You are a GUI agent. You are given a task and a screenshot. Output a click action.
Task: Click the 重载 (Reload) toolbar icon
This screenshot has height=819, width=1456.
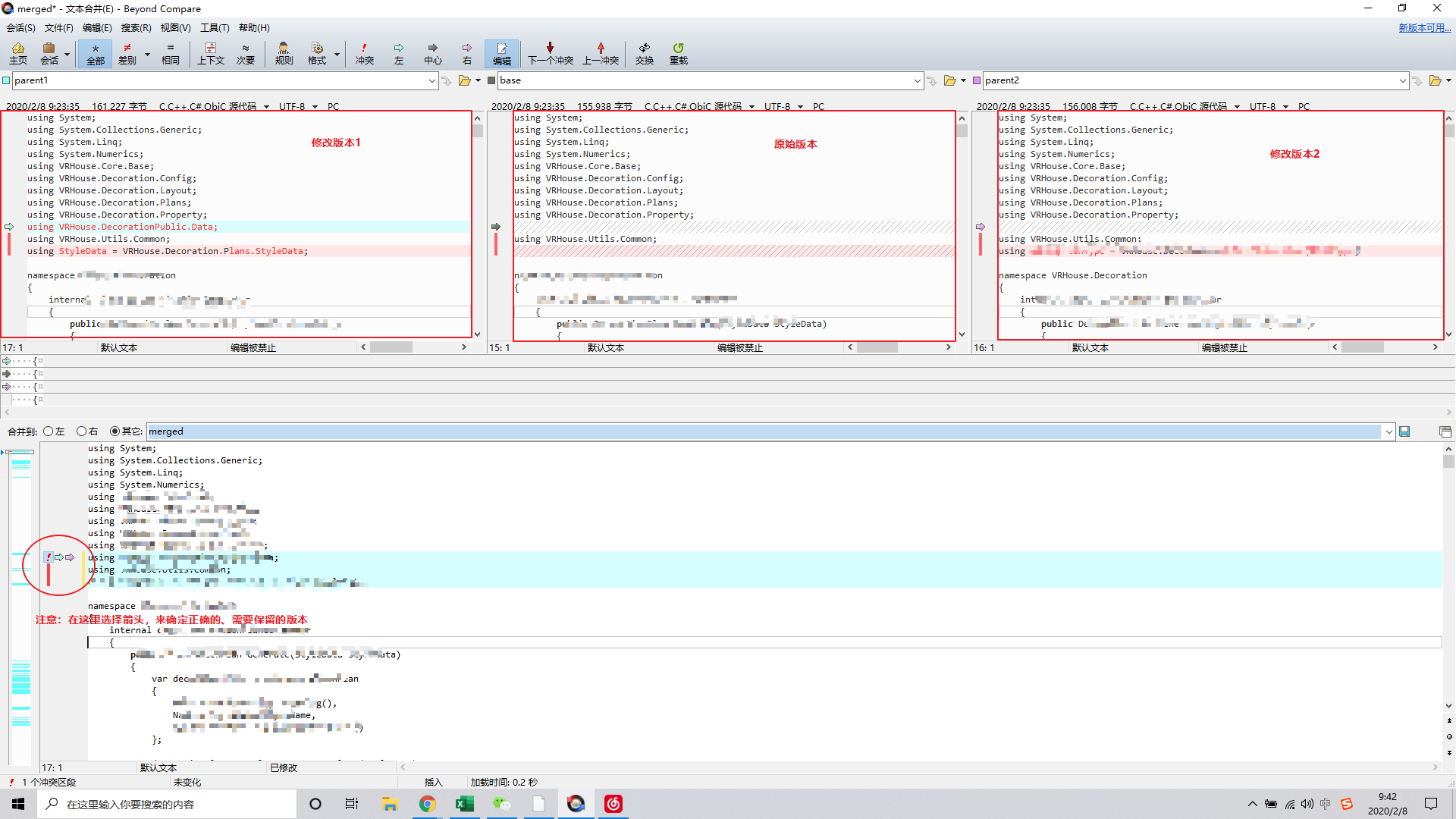click(678, 53)
